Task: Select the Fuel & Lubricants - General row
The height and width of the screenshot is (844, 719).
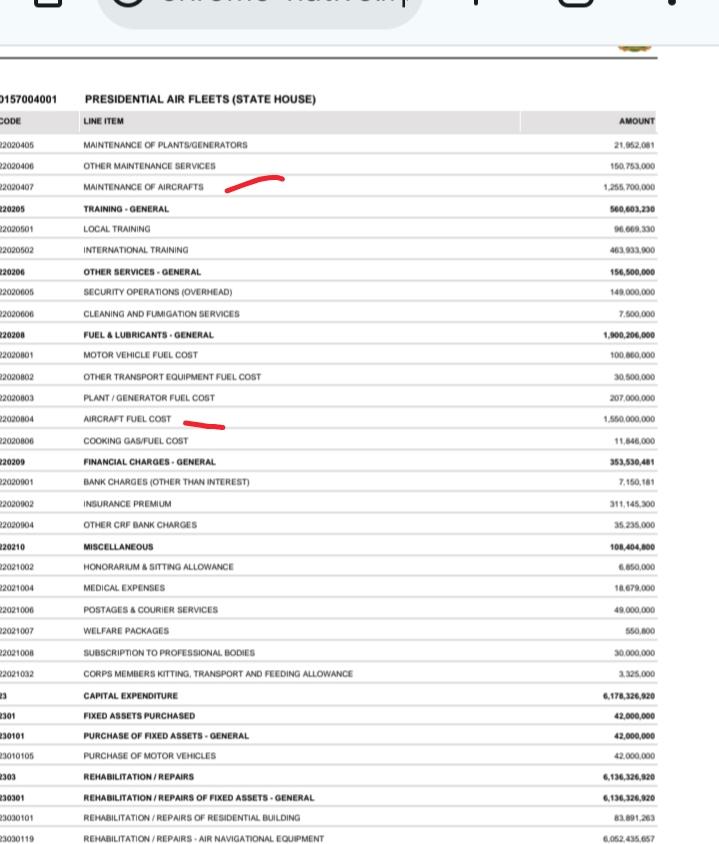Action: pyautogui.click(x=148, y=335)
